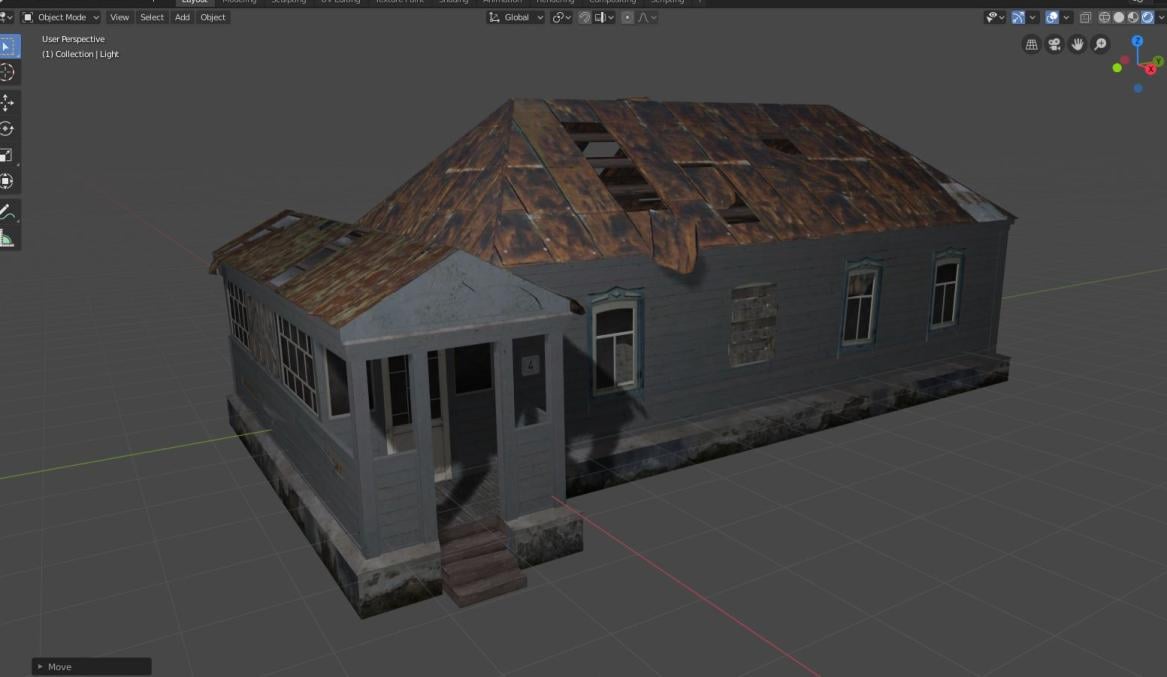The width and height of the screenshot is (1167, 677).
Task: Toggle X-ray mode
Action: coord(1085,17)
